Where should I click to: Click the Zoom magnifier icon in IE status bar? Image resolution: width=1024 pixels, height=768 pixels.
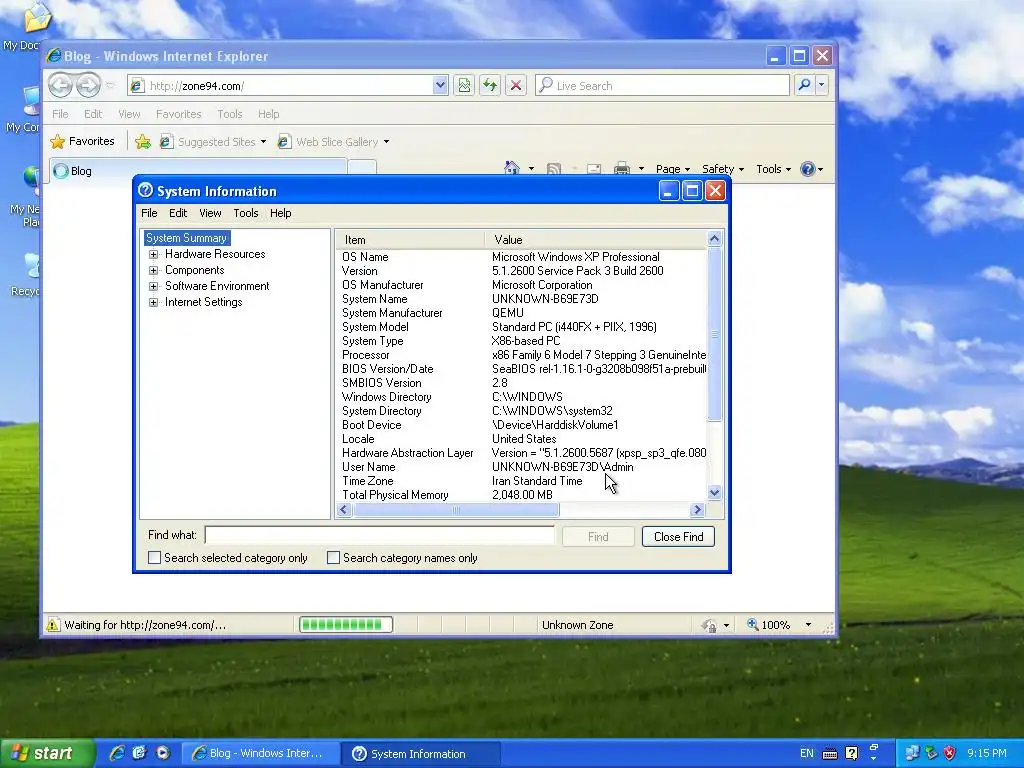tap(752, 624)
